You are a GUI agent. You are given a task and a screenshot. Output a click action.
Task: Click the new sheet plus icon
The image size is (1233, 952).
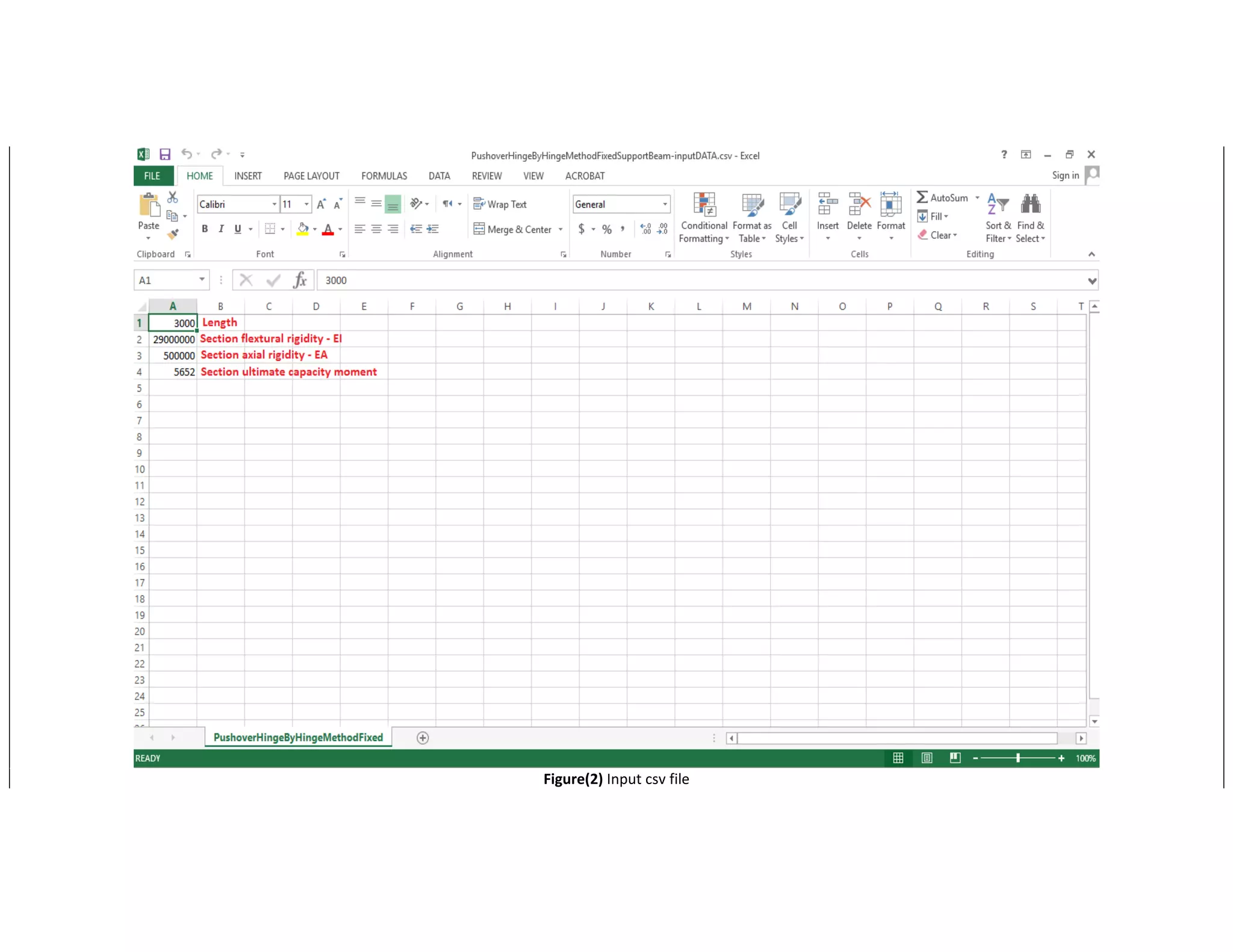tap(423, 738)
